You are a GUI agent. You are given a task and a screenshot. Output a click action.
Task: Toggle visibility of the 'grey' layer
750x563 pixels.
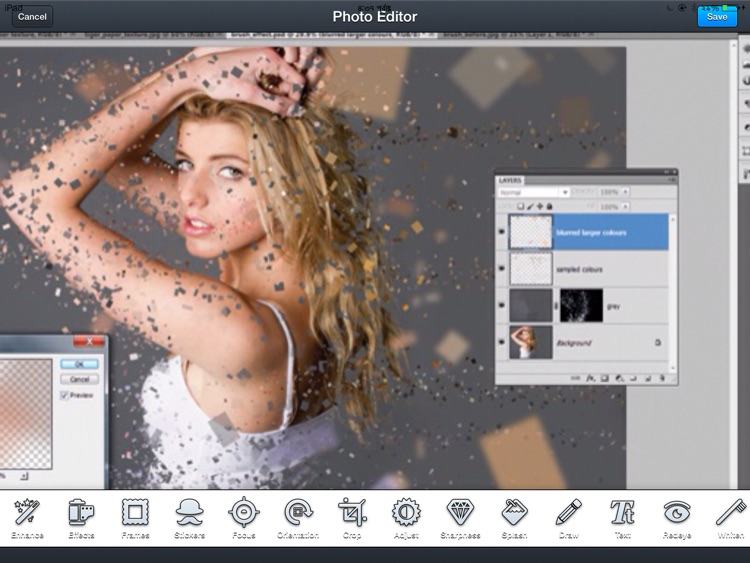tap(501, 305)
